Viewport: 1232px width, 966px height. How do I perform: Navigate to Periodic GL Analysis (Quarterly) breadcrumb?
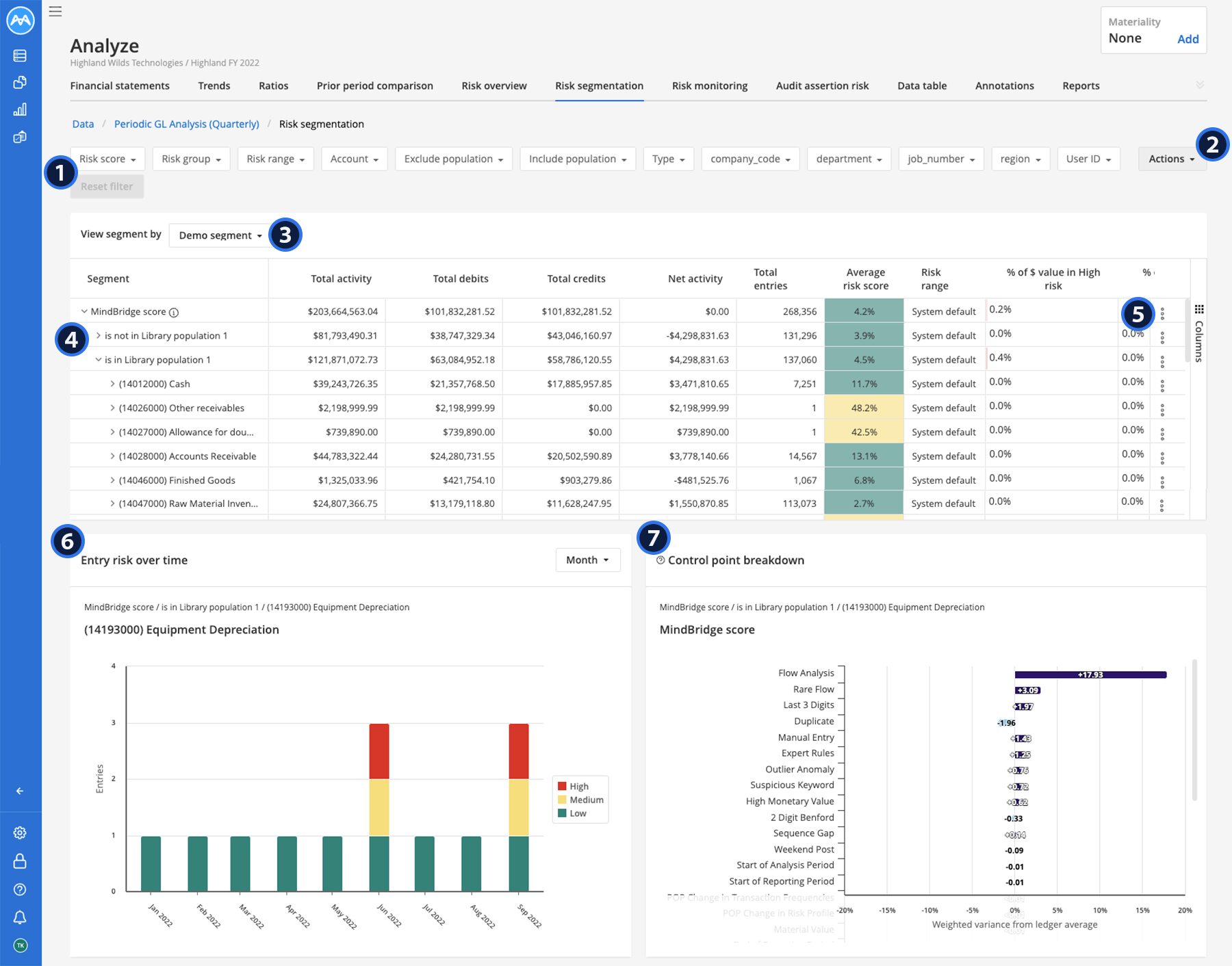(x=185, y=124)
